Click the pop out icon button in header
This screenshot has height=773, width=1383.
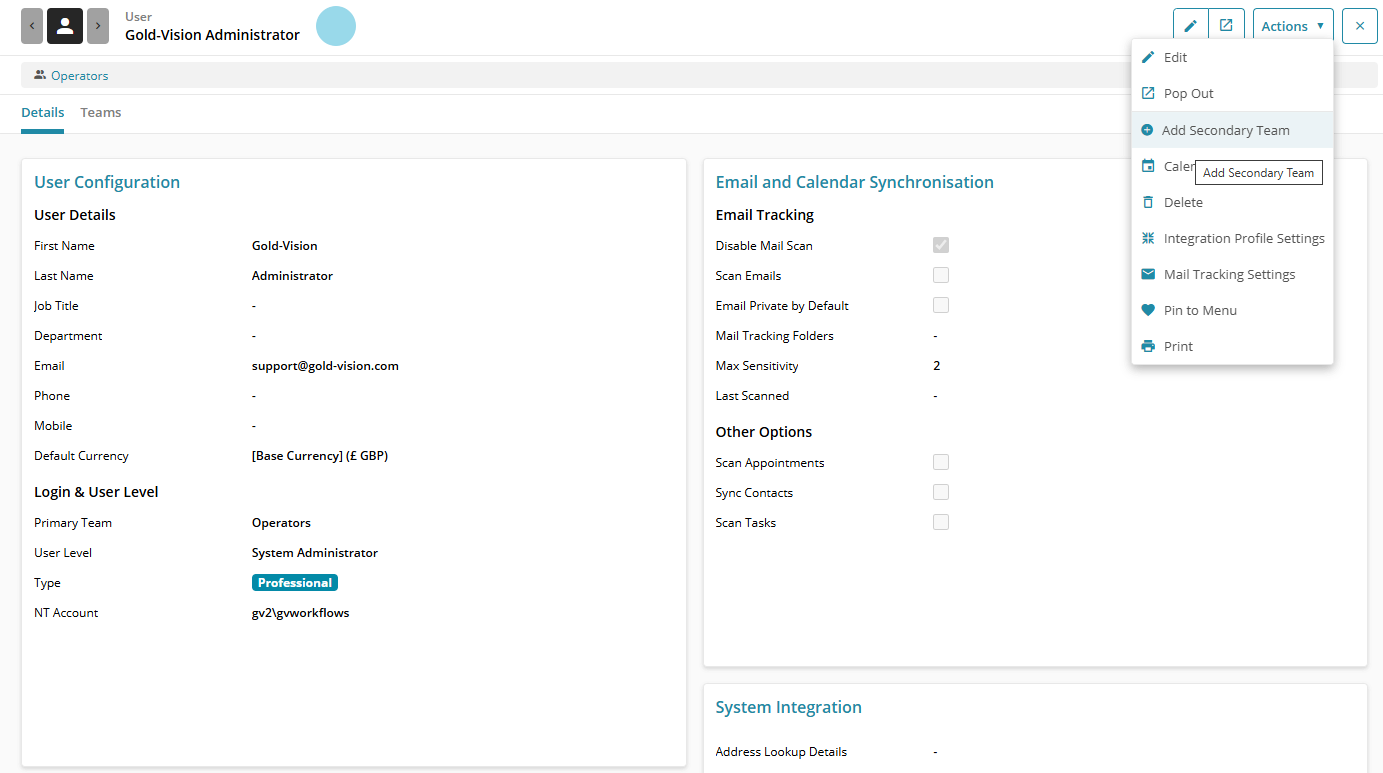tap(1226, 26)
